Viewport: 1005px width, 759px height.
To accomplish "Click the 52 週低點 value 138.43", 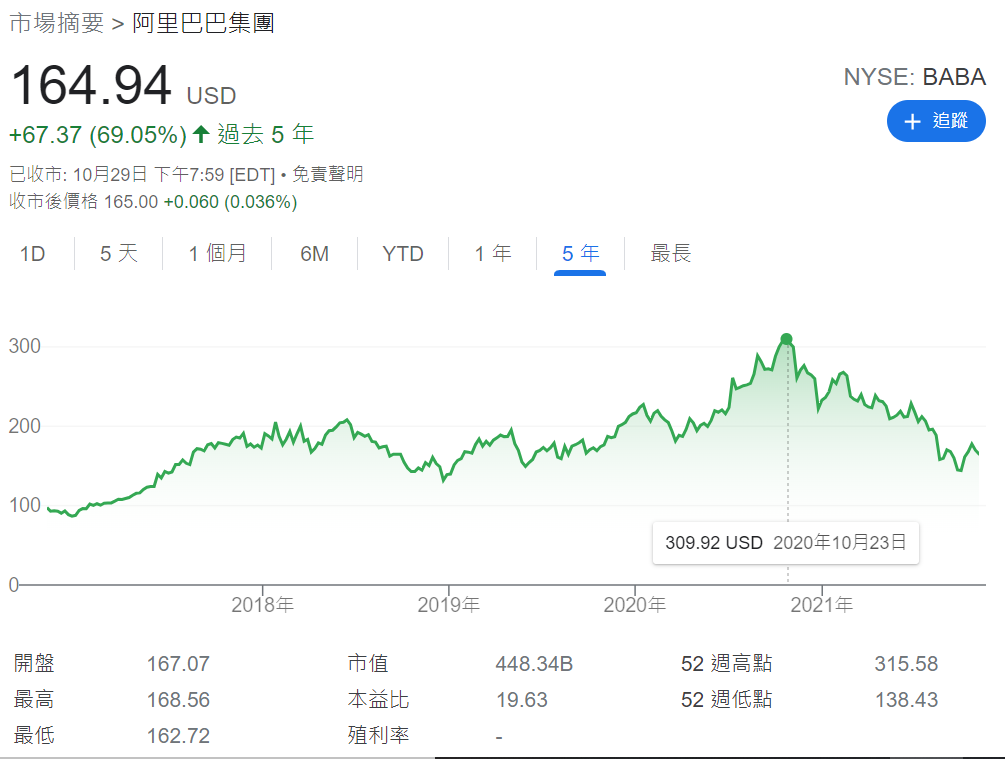I will pos(906,700).
